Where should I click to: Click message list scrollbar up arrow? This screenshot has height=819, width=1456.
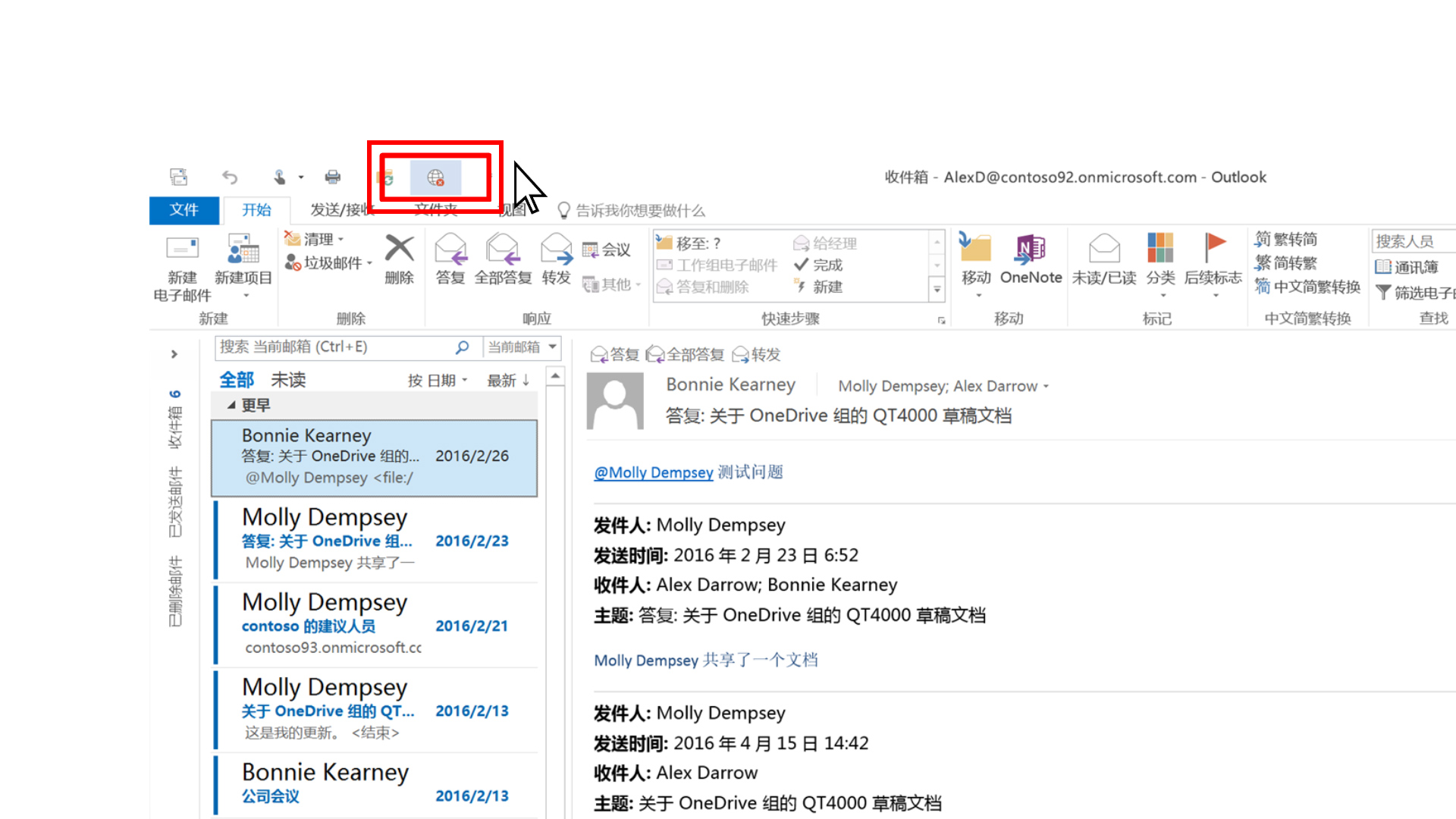[x=555, y=376]
